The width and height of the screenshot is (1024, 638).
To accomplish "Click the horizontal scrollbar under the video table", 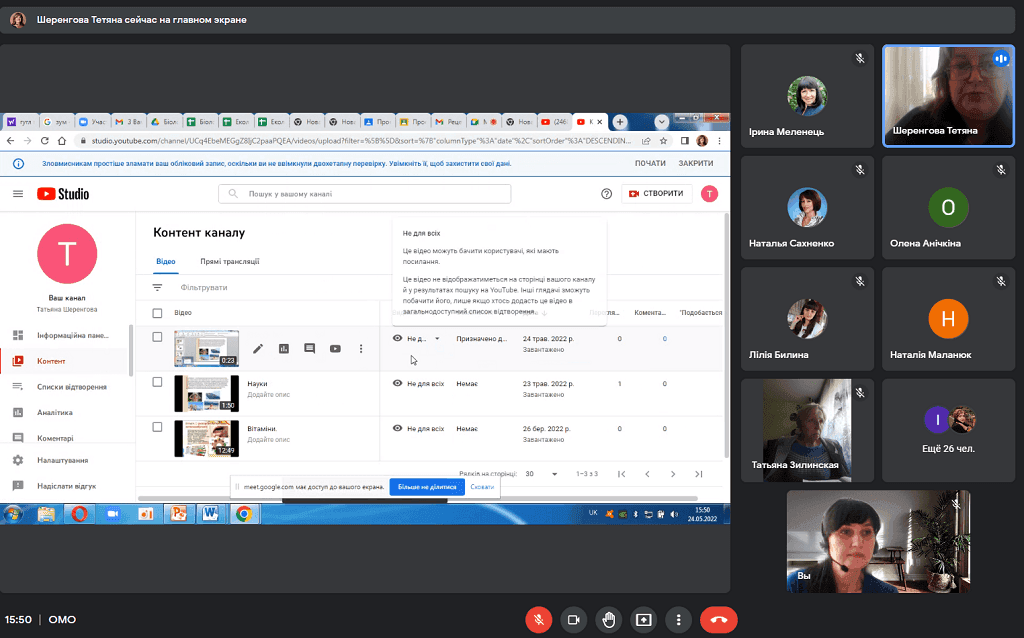I will pos(418,499).
